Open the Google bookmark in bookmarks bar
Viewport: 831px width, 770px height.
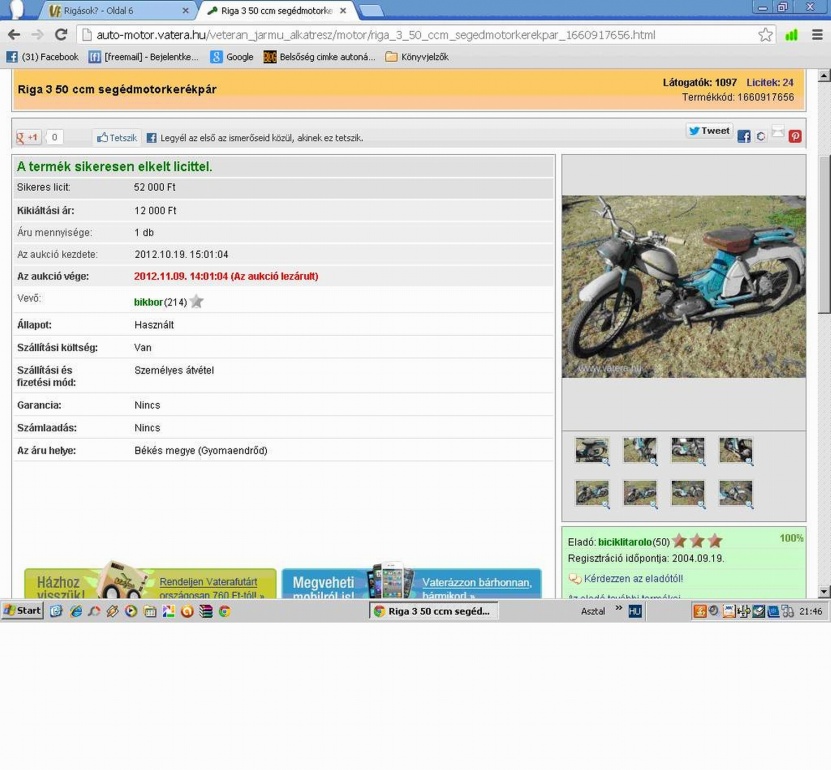231,57
